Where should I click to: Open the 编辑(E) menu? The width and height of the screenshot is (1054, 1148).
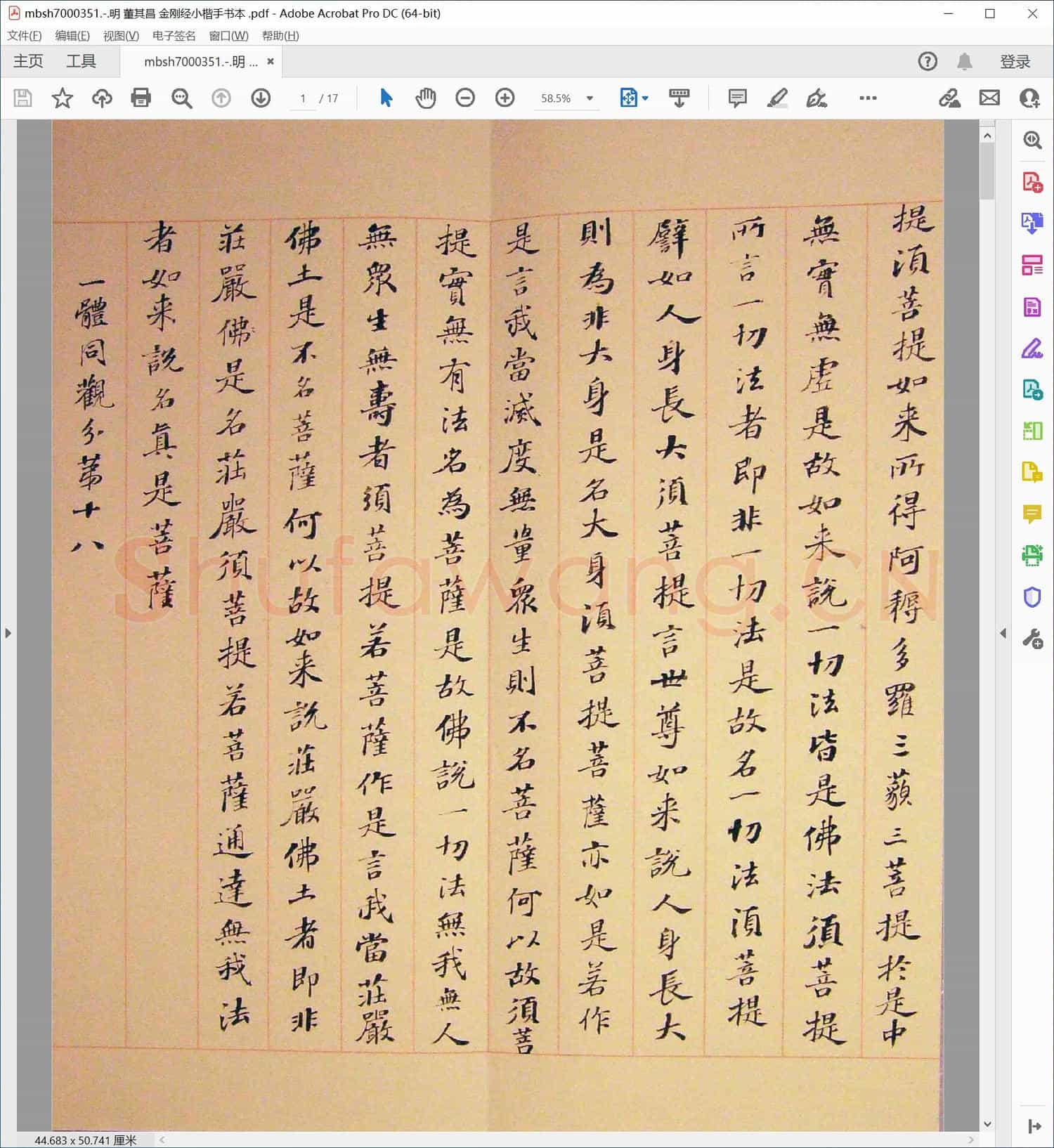click(72, 36)
